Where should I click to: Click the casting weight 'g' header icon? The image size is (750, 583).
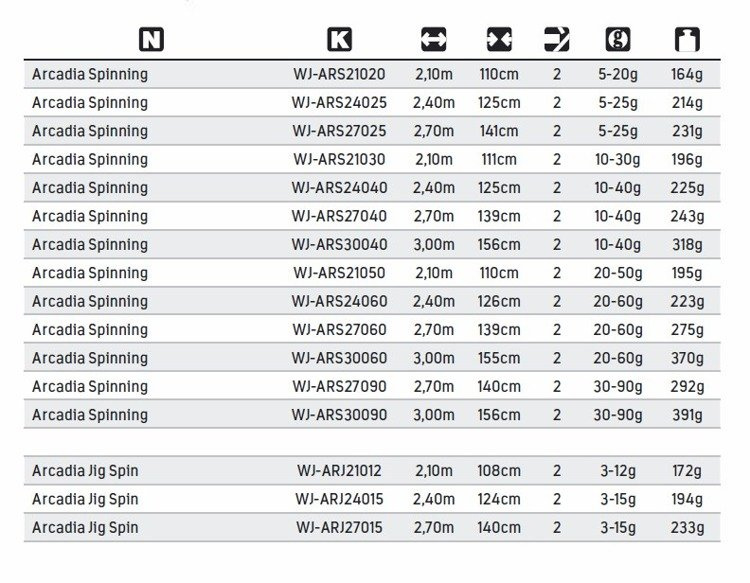click(x=618, y=40)
